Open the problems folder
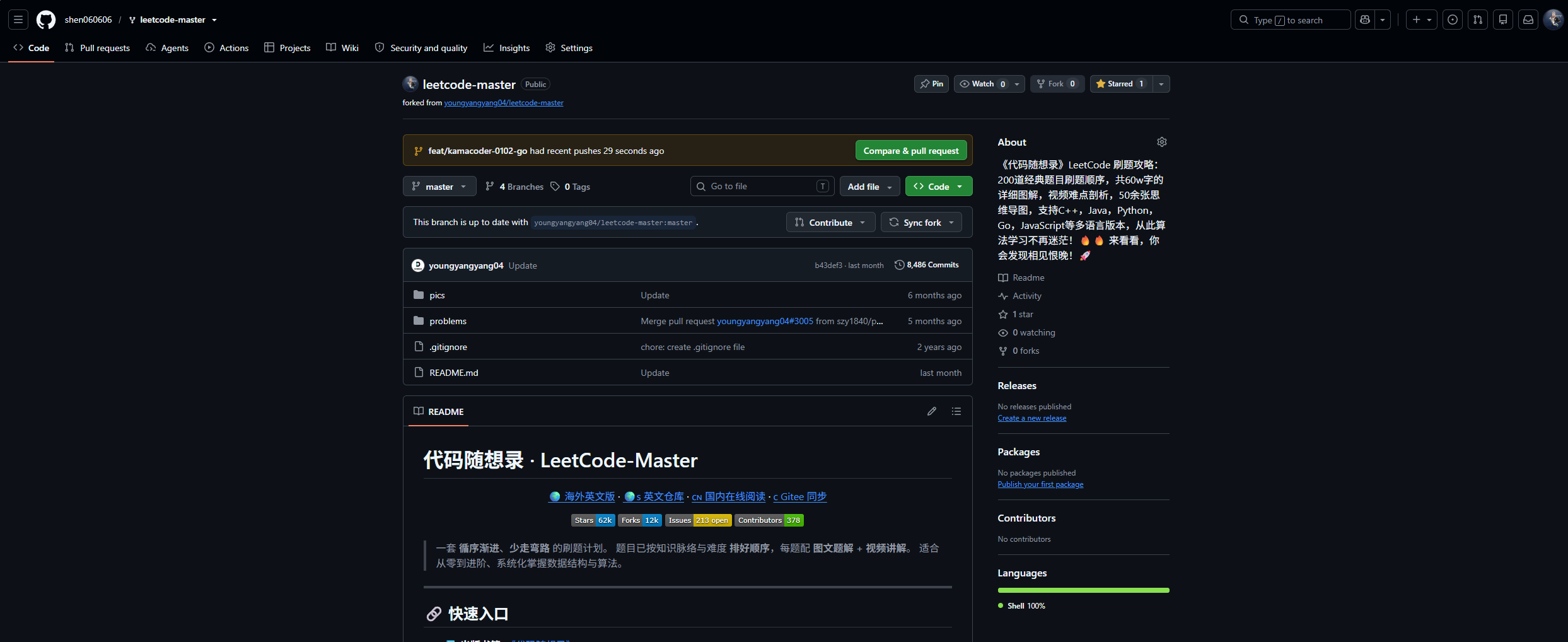This screenshot has height=642, width=1568. (448, 321)
